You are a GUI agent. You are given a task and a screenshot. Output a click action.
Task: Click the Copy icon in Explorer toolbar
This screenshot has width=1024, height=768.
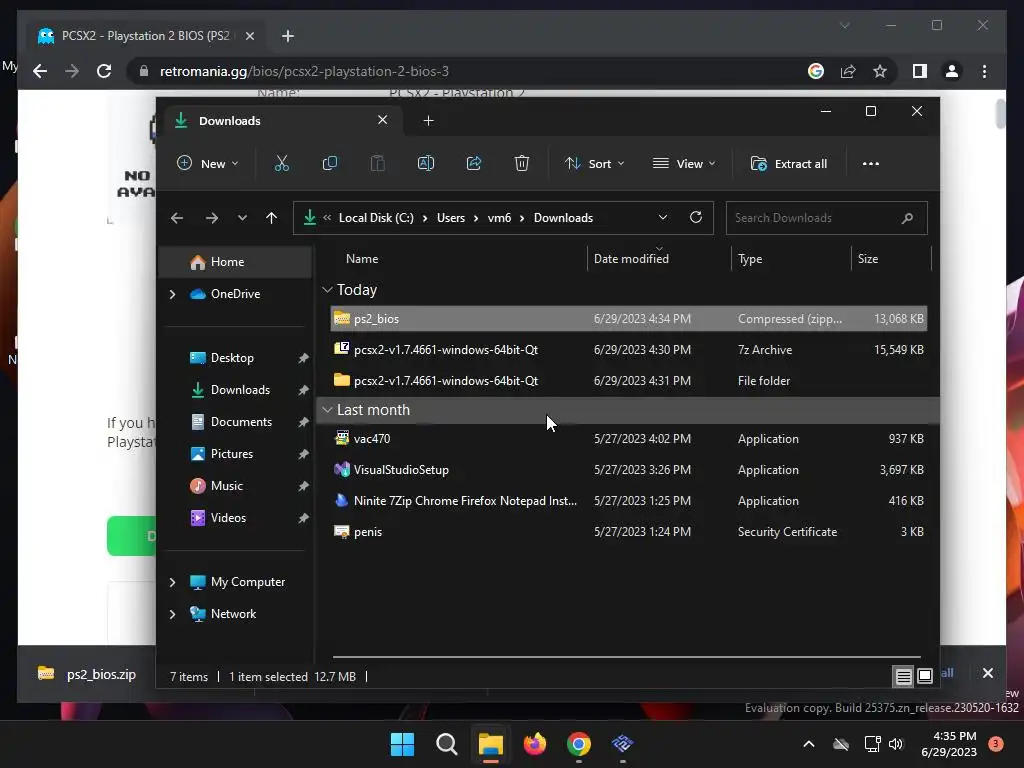coord(330,163)
